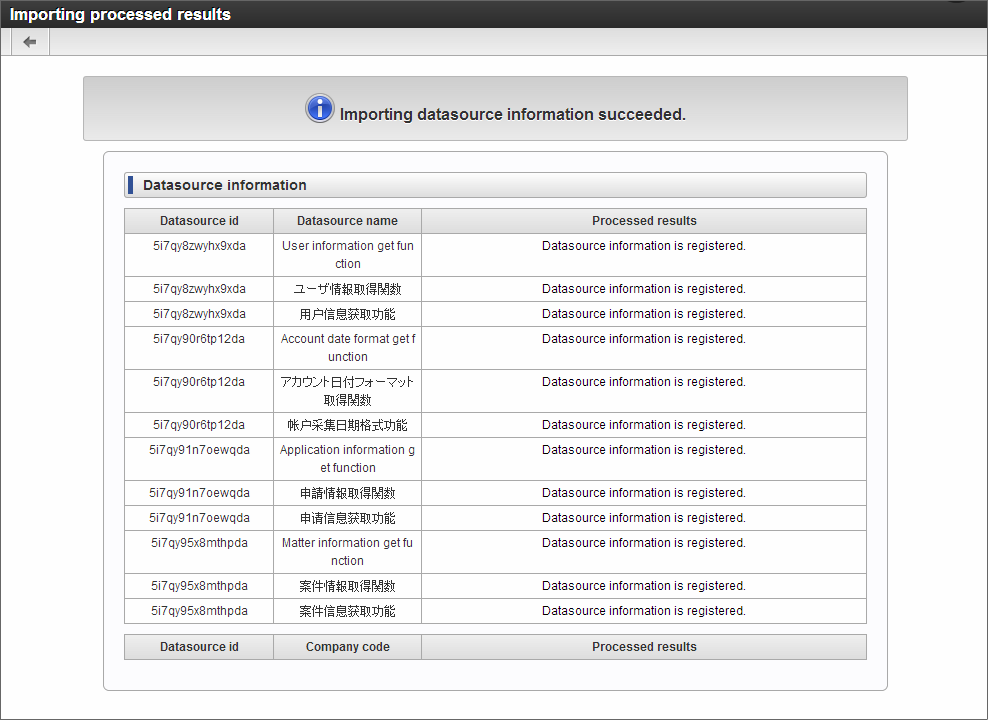Select the '申請情報取得関数' cell
The image size is (988, 720).
pos(347,493)
